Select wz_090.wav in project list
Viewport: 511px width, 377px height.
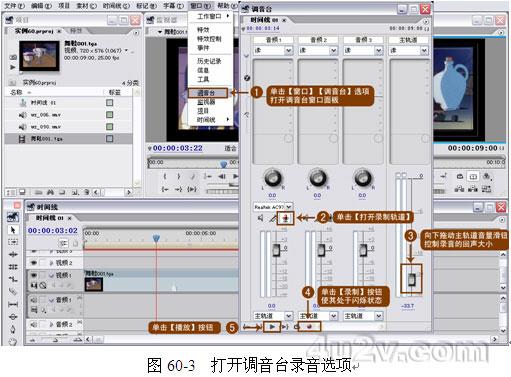click(68, 127)
